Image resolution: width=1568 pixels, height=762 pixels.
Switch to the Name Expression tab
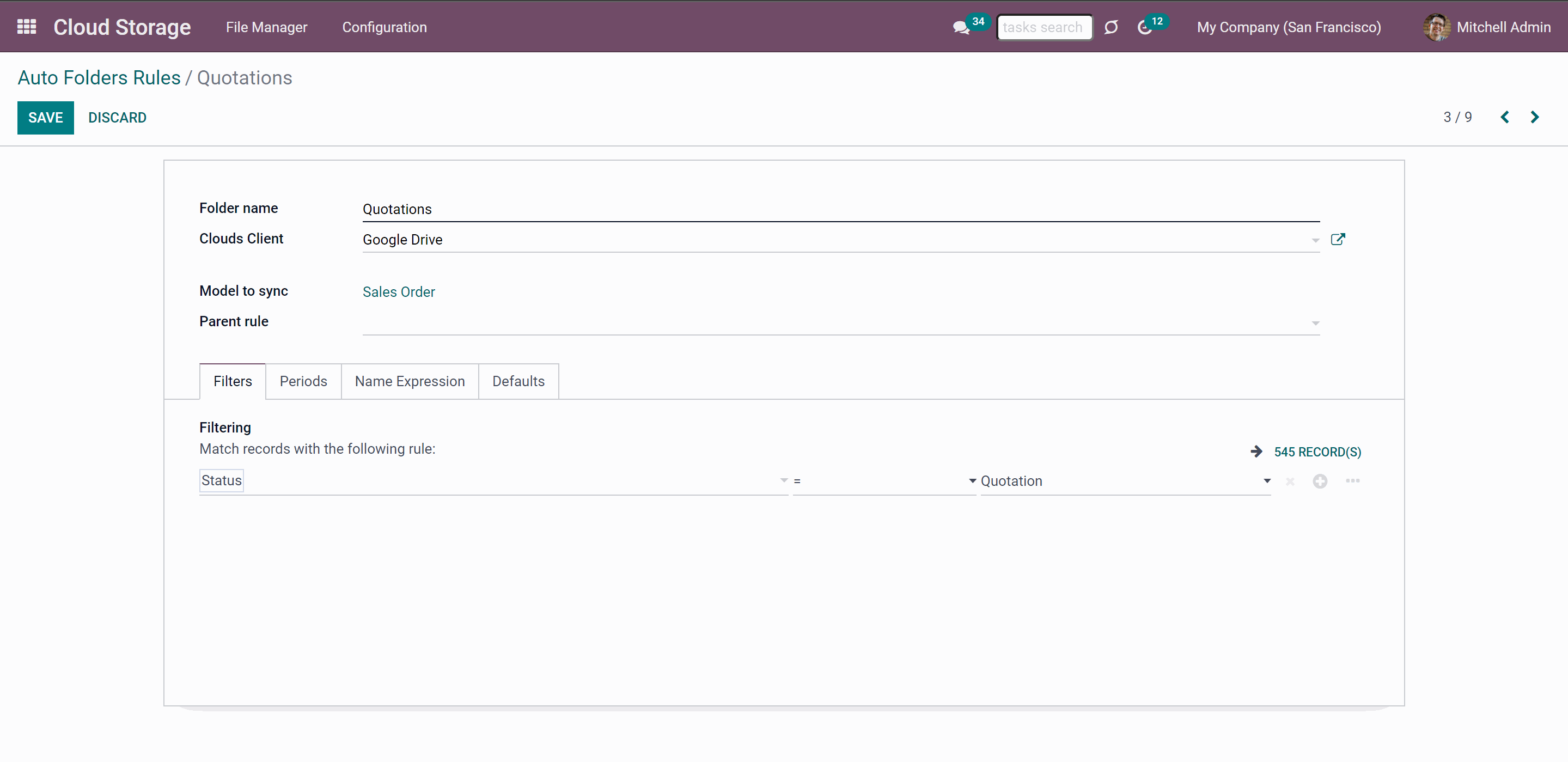coord(410,381)
